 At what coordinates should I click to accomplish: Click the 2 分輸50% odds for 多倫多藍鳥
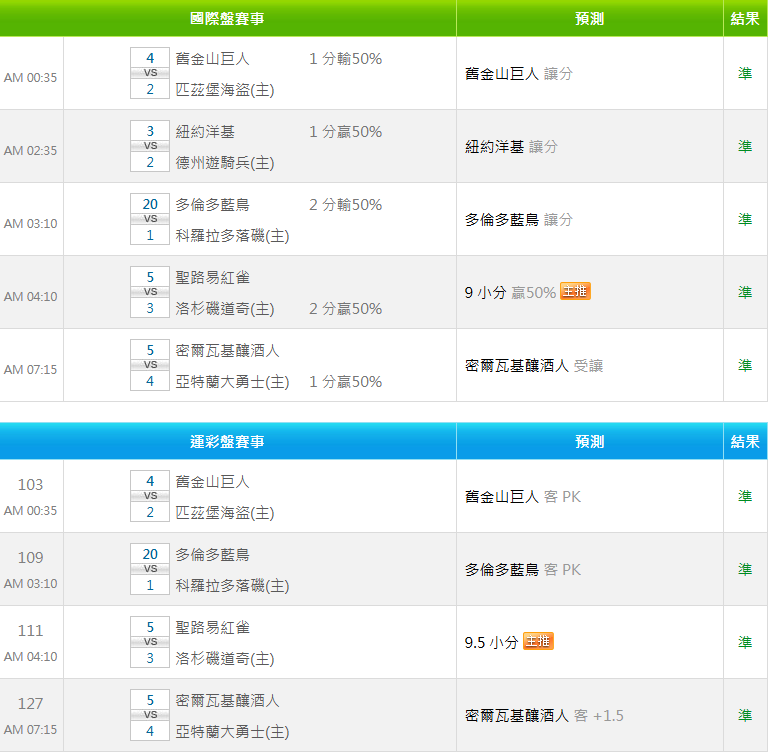point(345,205)
